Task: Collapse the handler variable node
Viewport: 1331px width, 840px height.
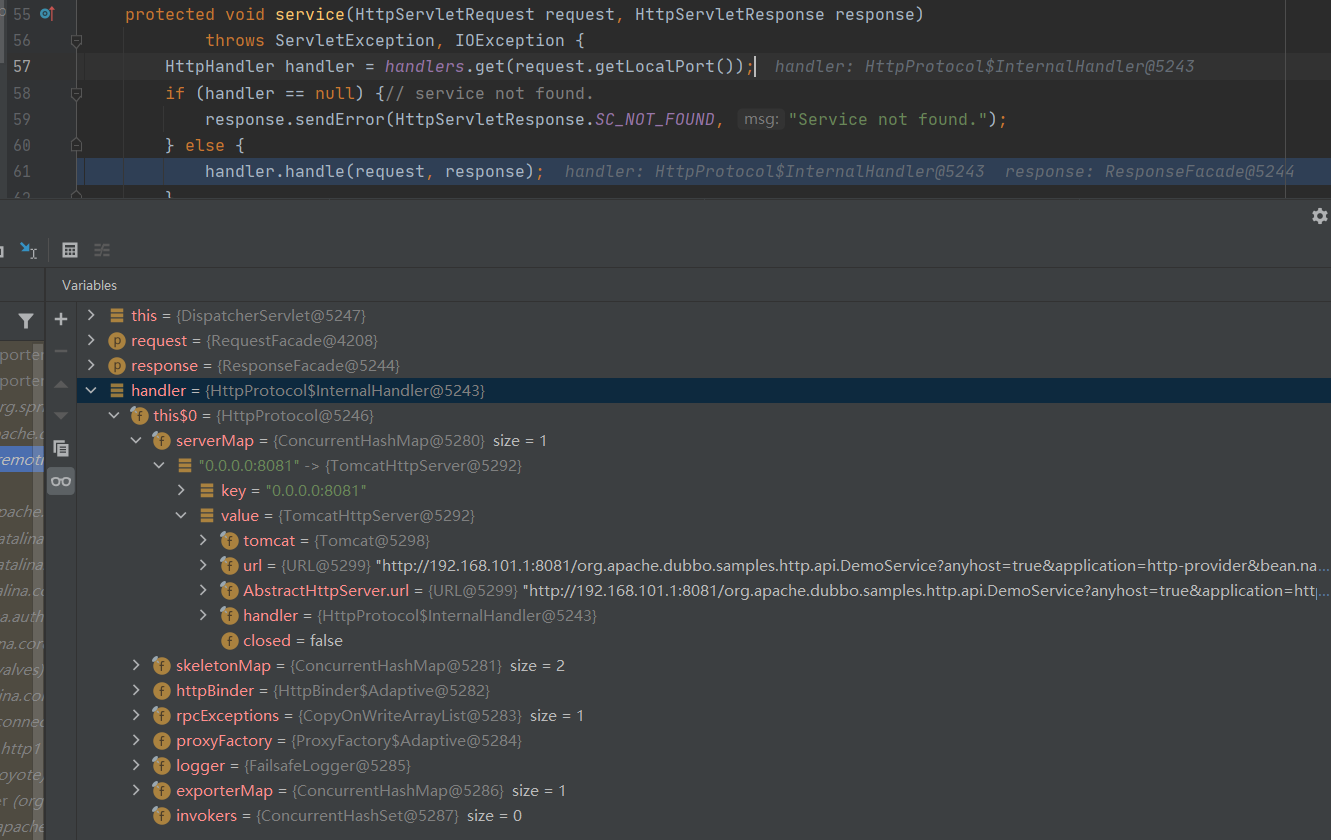Action: pyautogui.click(x=91, y=391)
